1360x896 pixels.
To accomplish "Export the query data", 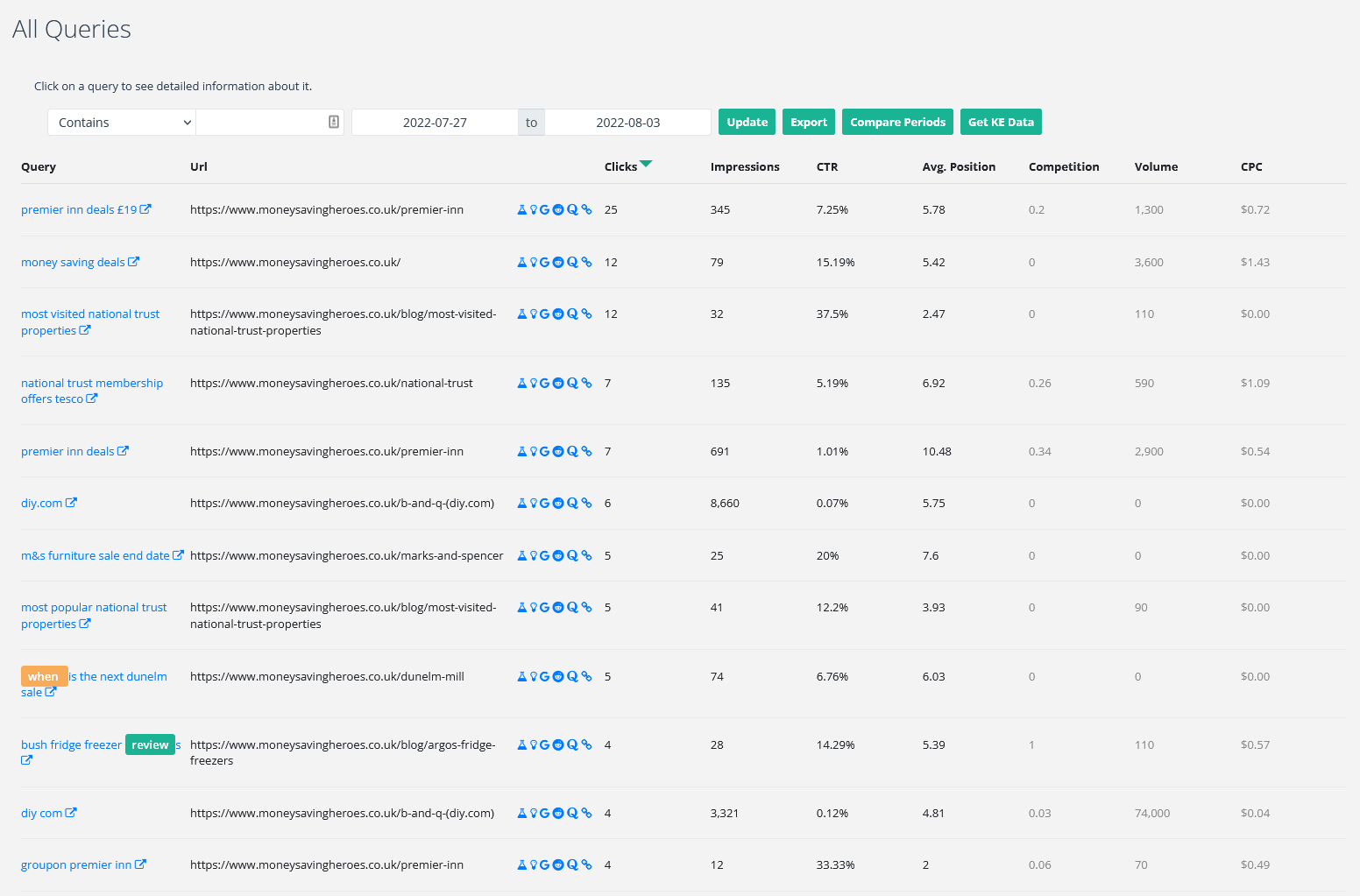I will point(808,122).
